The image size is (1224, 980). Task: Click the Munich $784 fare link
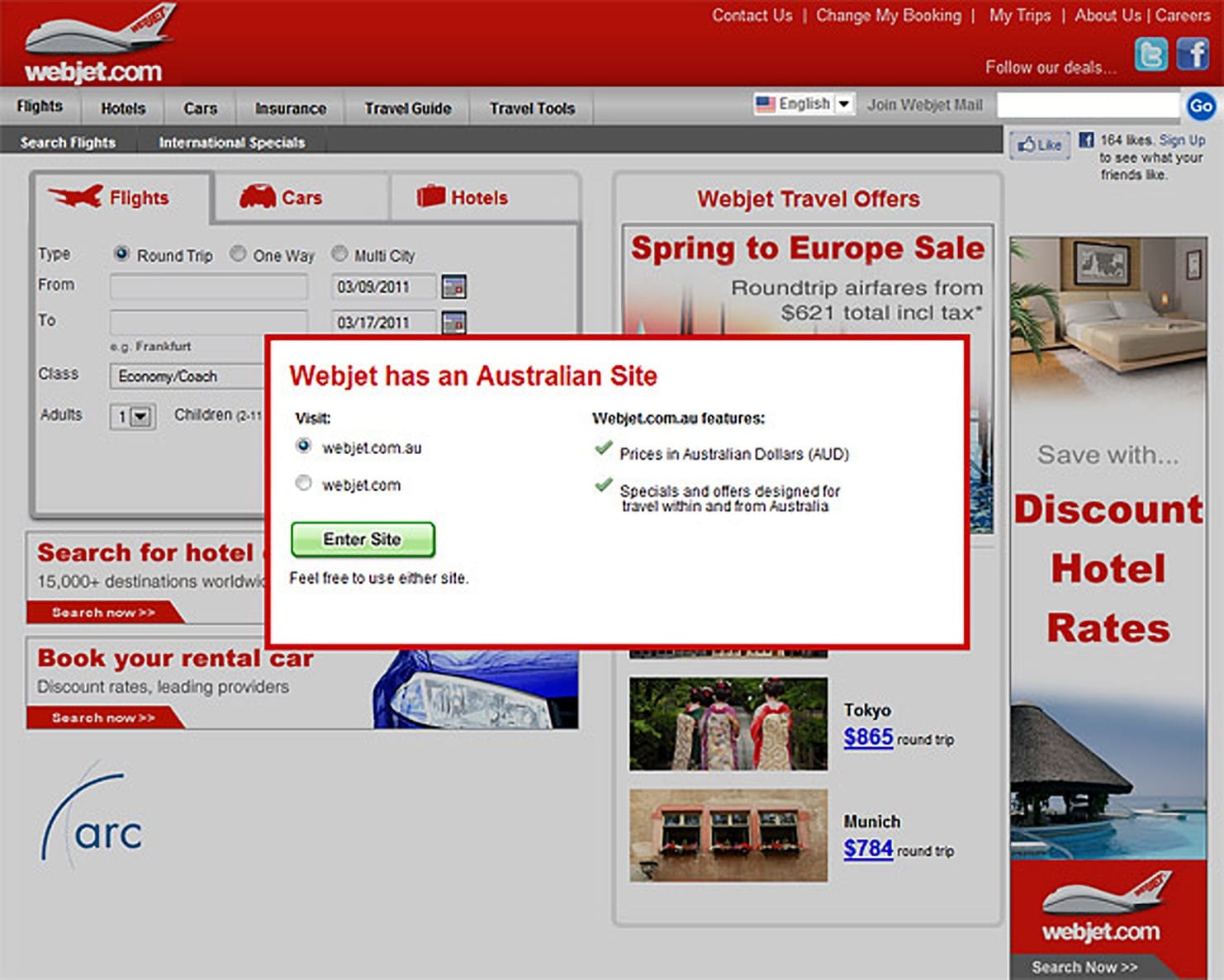(x=868, y=848)
